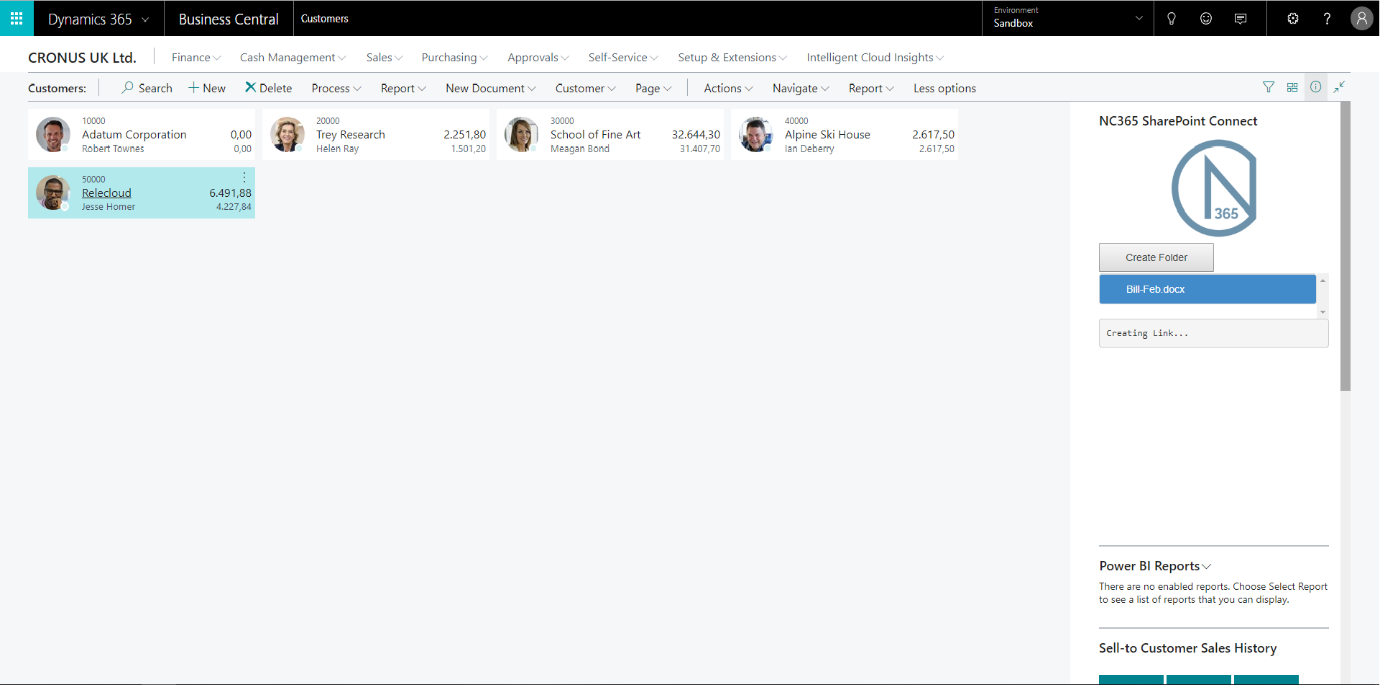Viewport: 1380px width, 685px height.
Task: Click the lightbulb ideas icon
Action: point(1171,18)
